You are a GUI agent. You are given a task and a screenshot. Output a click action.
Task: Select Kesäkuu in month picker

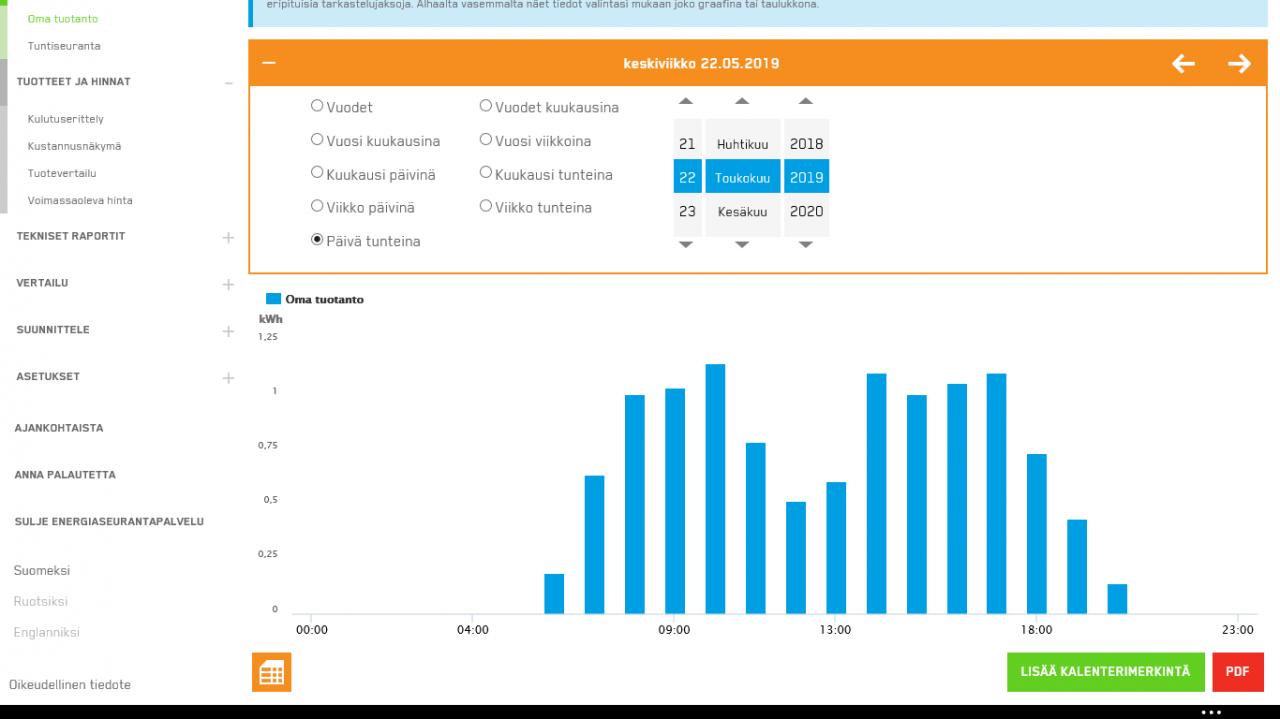(742, 211)
